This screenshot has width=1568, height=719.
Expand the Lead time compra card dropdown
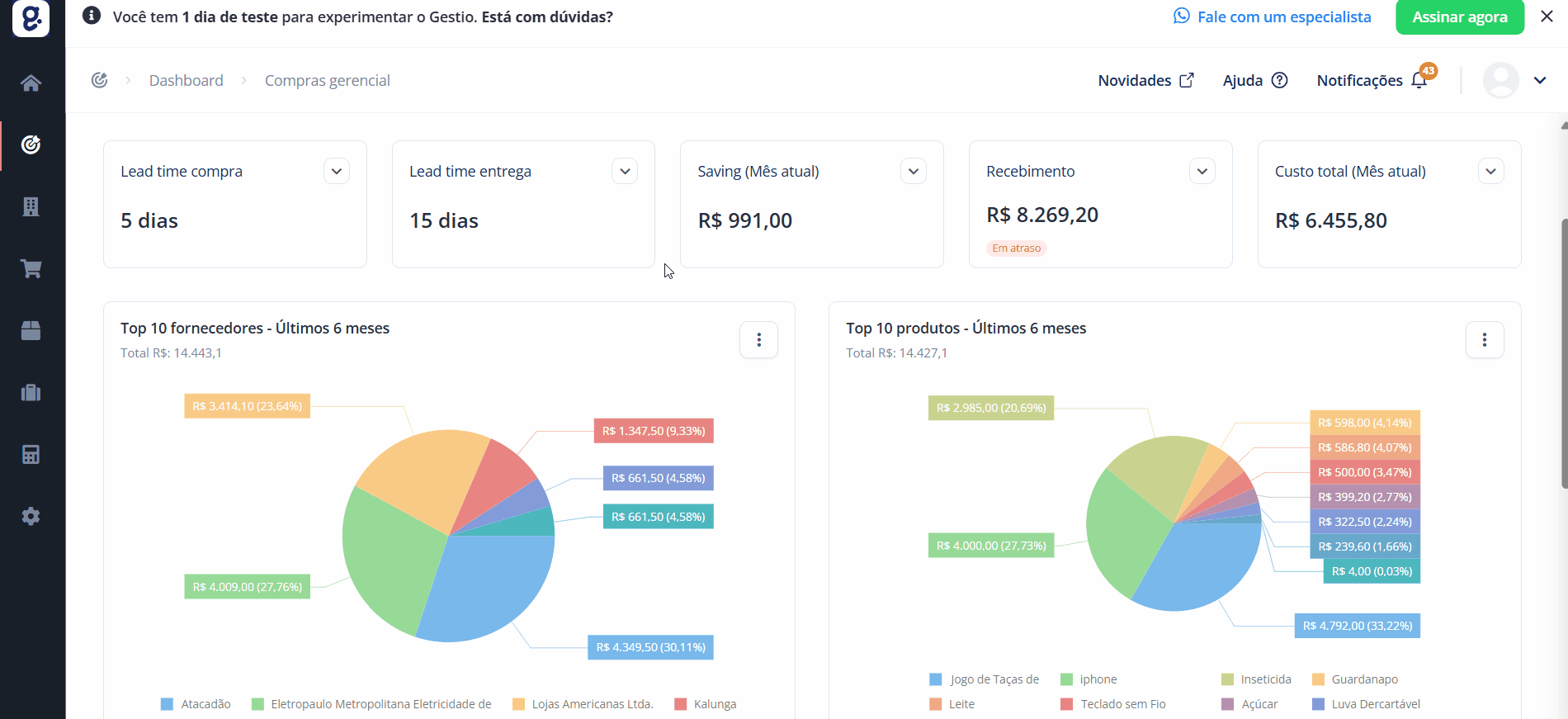(337, 171)
